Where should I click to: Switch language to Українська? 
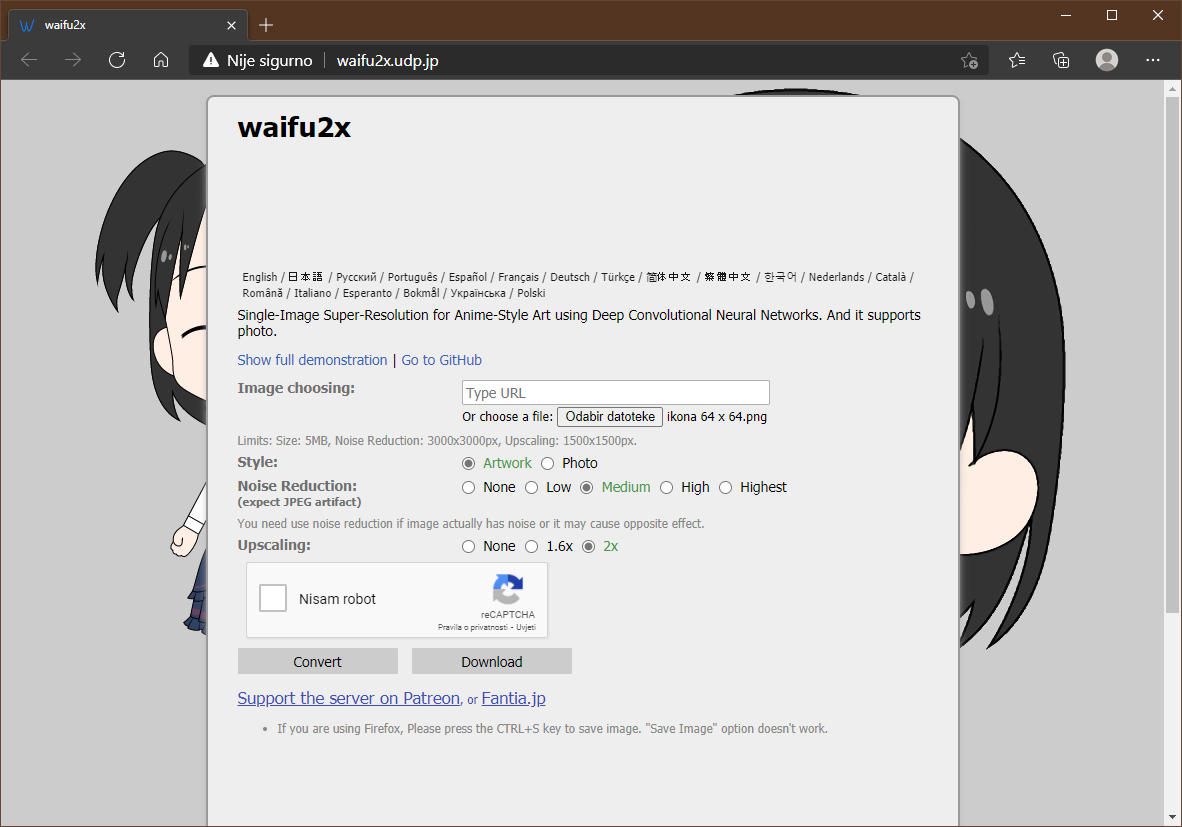coord(478,293)
